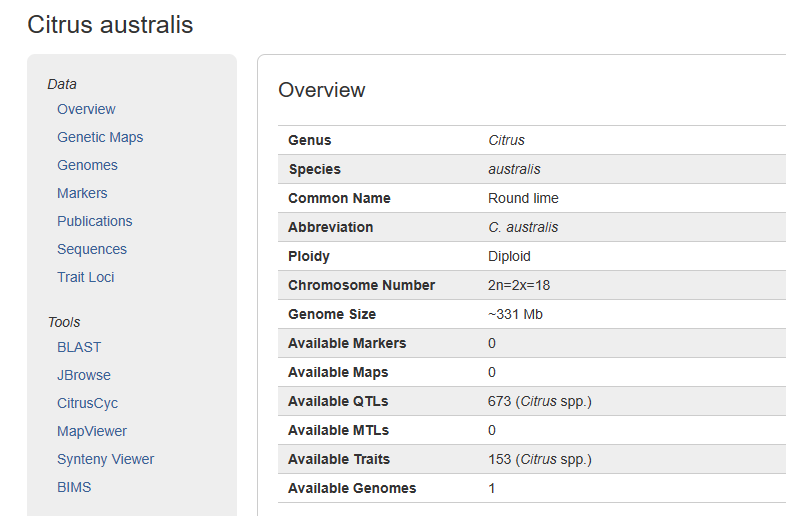Image resolution: width=786 pixels, height=516 pixels.
Task: Select Markers in the Data section
Action: click(82, 193)
